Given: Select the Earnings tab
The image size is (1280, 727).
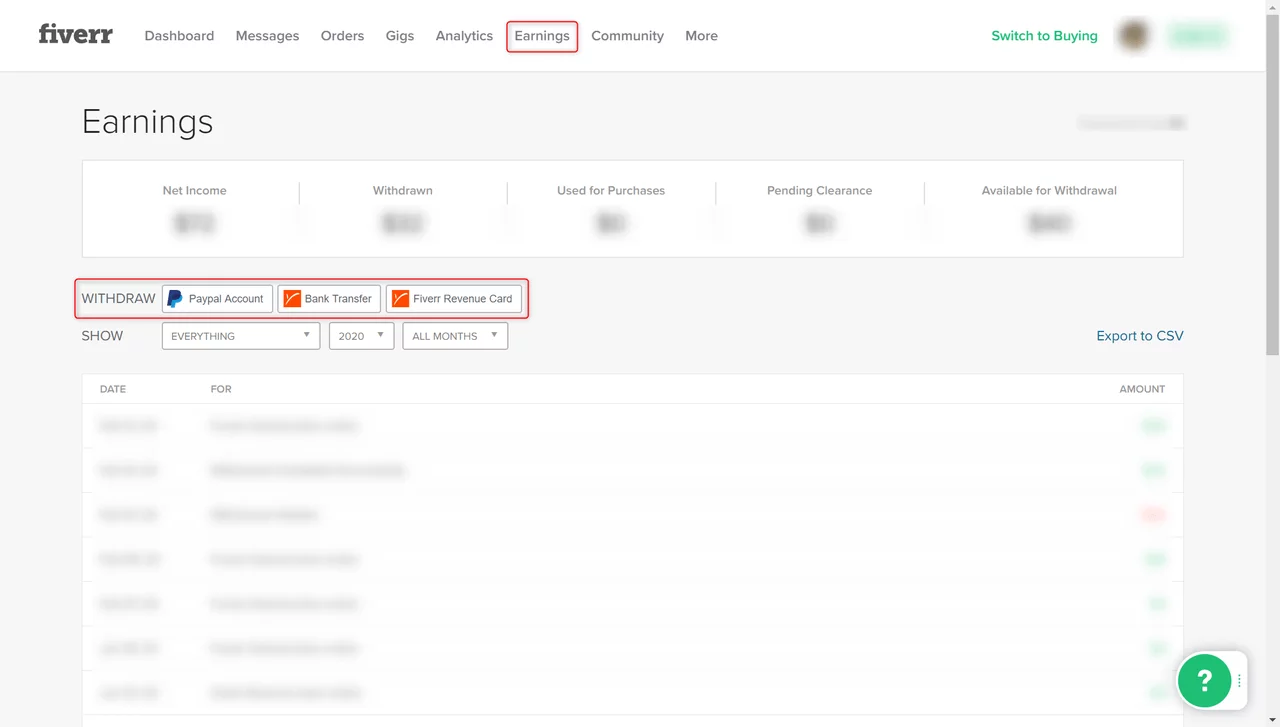Looking at the screenshot, I should click(x=542, y=36).
